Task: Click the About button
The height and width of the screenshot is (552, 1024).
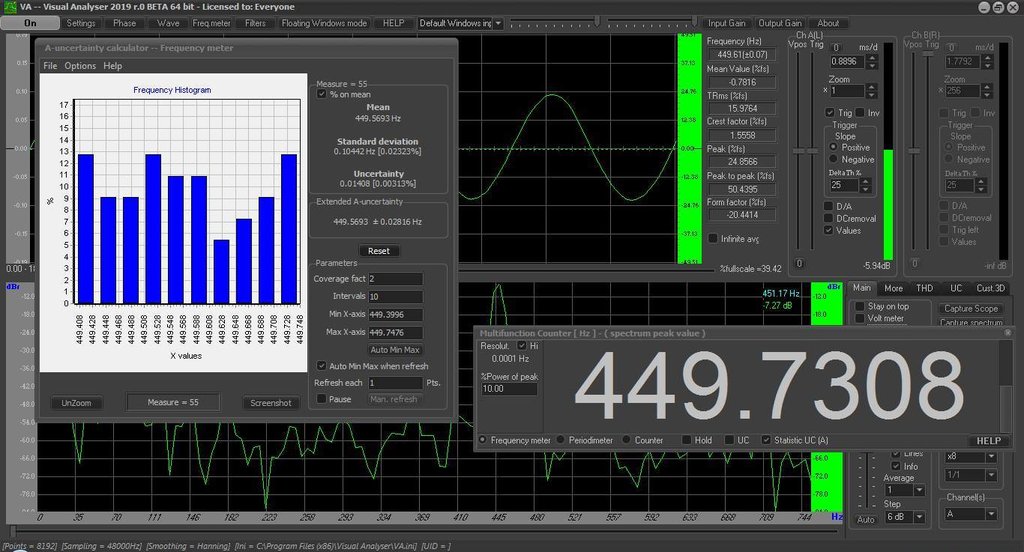Action: point(828,23)
